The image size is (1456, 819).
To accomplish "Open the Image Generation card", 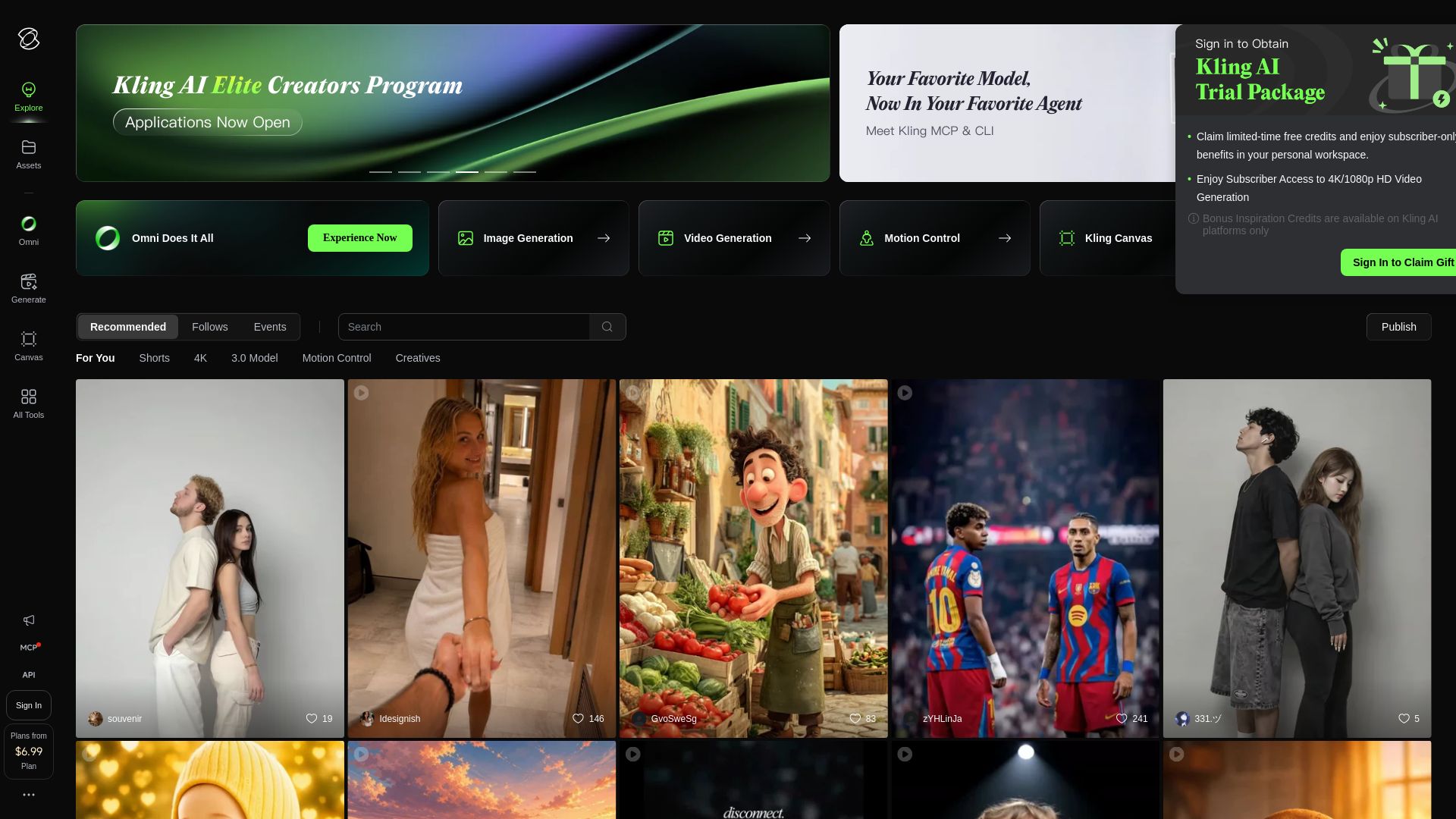I will [x=534, y=238].
